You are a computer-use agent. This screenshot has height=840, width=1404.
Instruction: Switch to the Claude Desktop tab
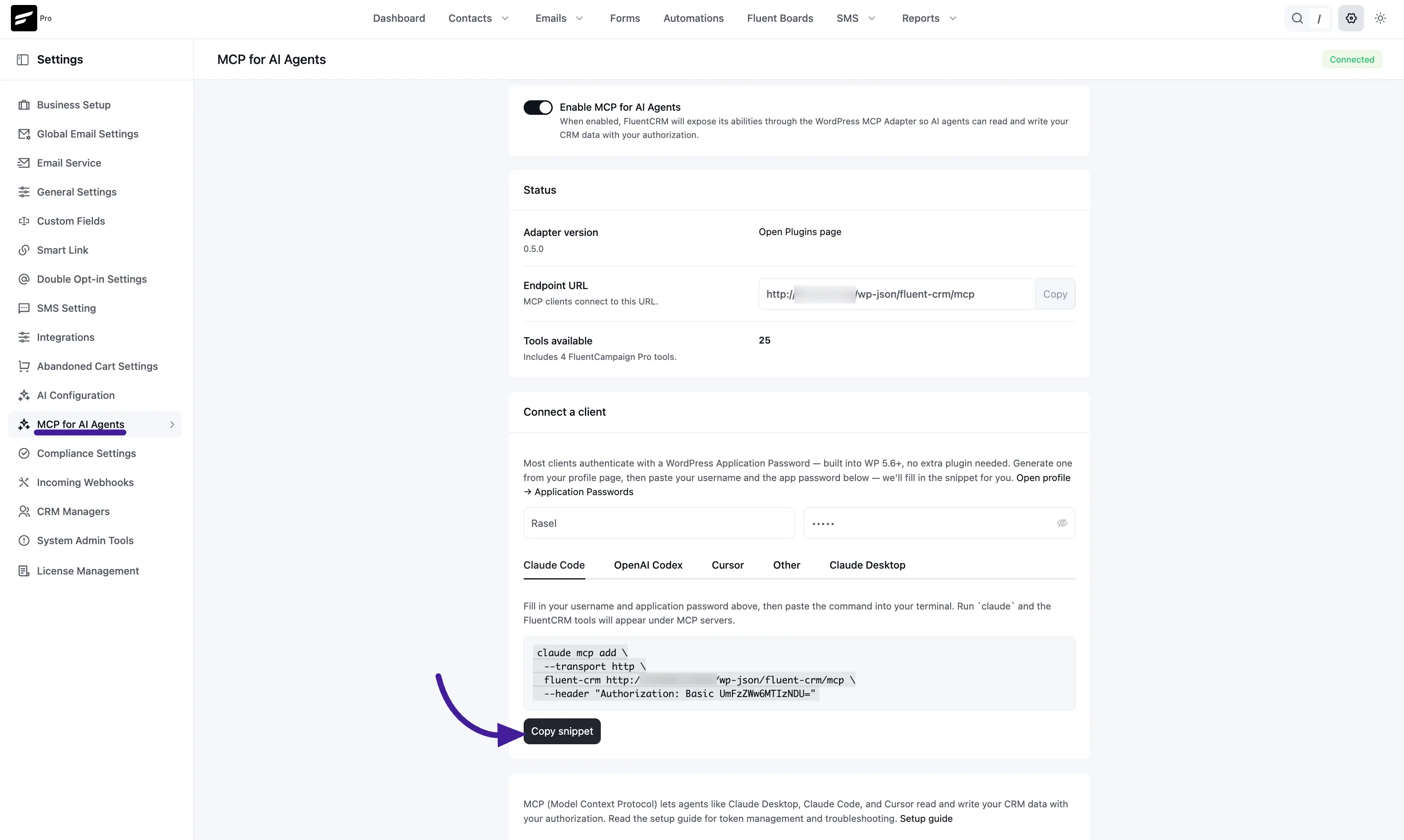pyautogui.click(x=867, y=565)
